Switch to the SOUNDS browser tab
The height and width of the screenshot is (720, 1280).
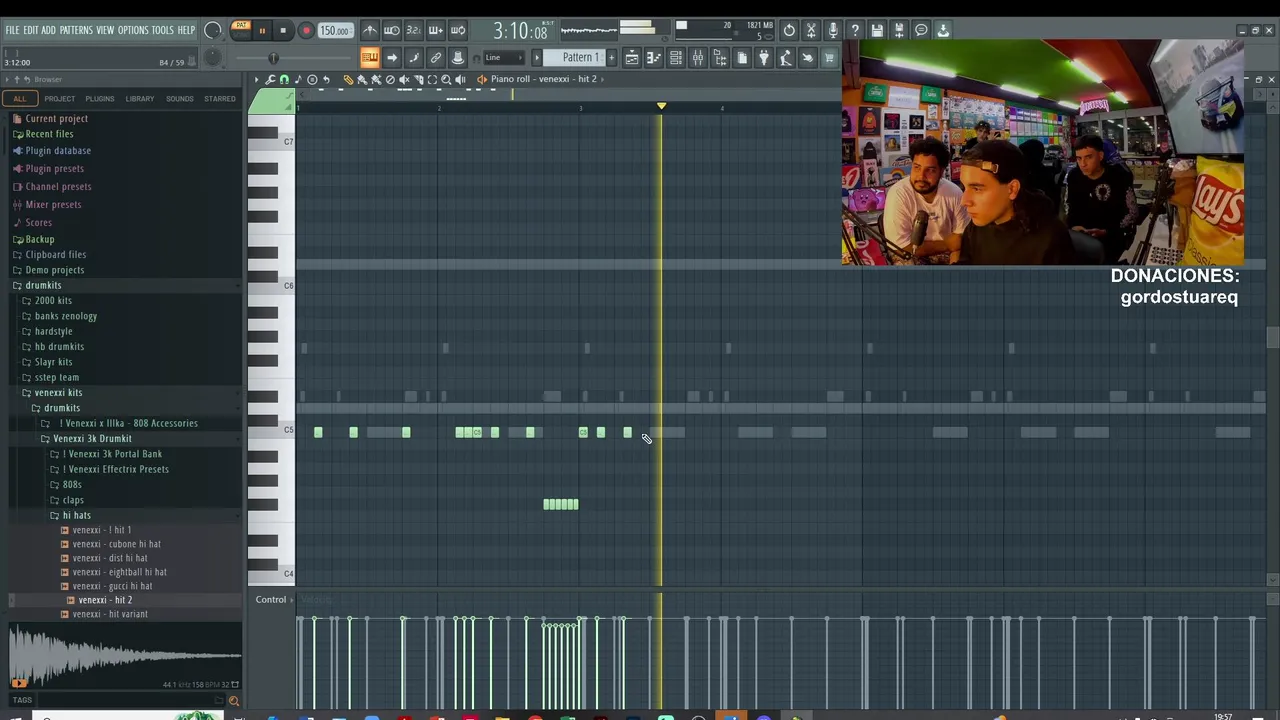(180, 98)
